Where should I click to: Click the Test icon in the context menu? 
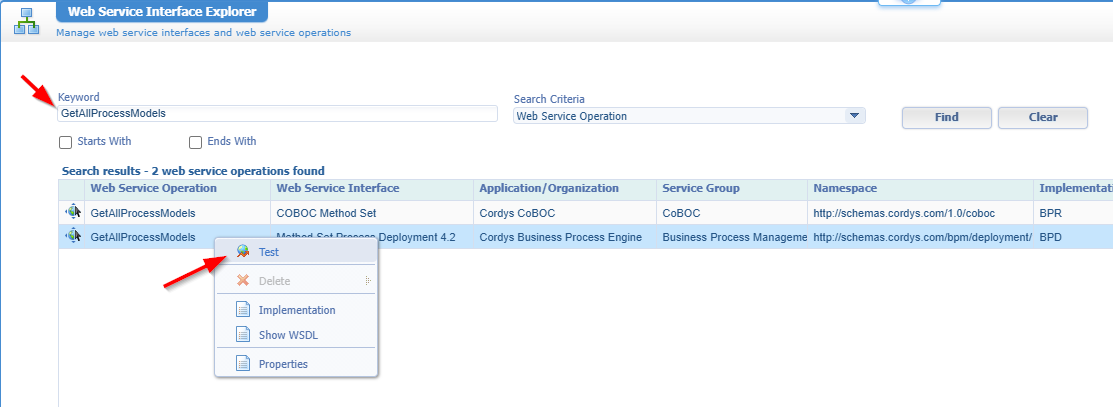[x=242, y=252]
